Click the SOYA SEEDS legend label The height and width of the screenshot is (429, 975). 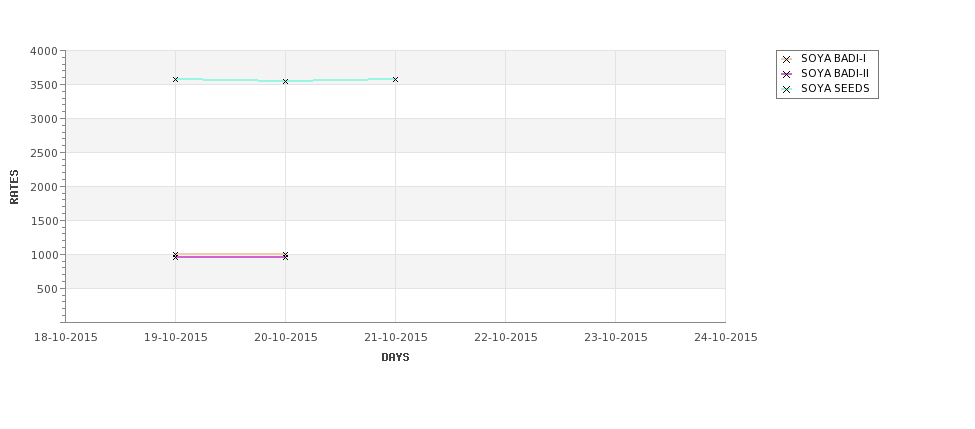pos(835,88)
